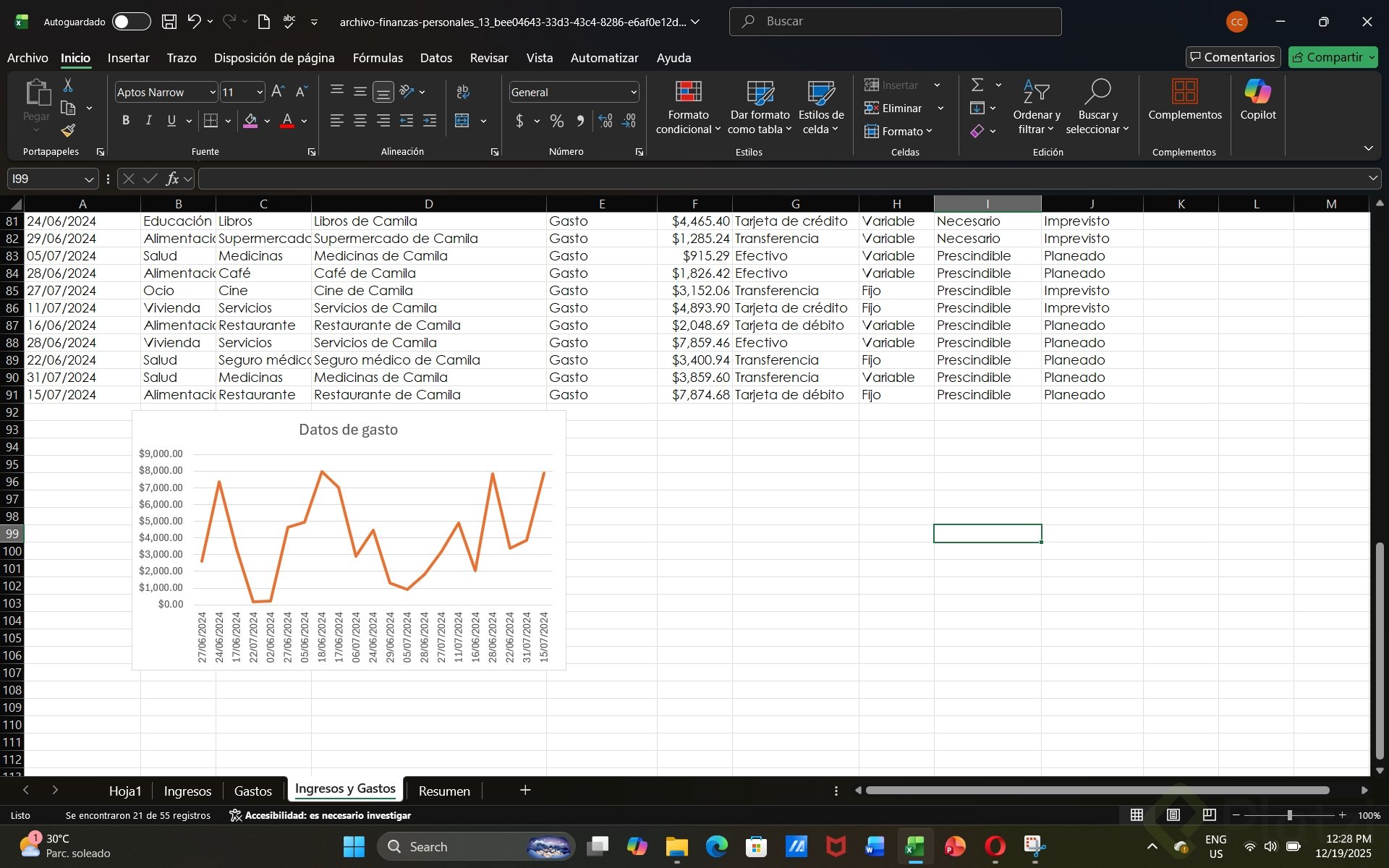The height and width of the screenshot is (868, 1389).
Task: Click the Increase decimal places icon
Action: (606, 121)
